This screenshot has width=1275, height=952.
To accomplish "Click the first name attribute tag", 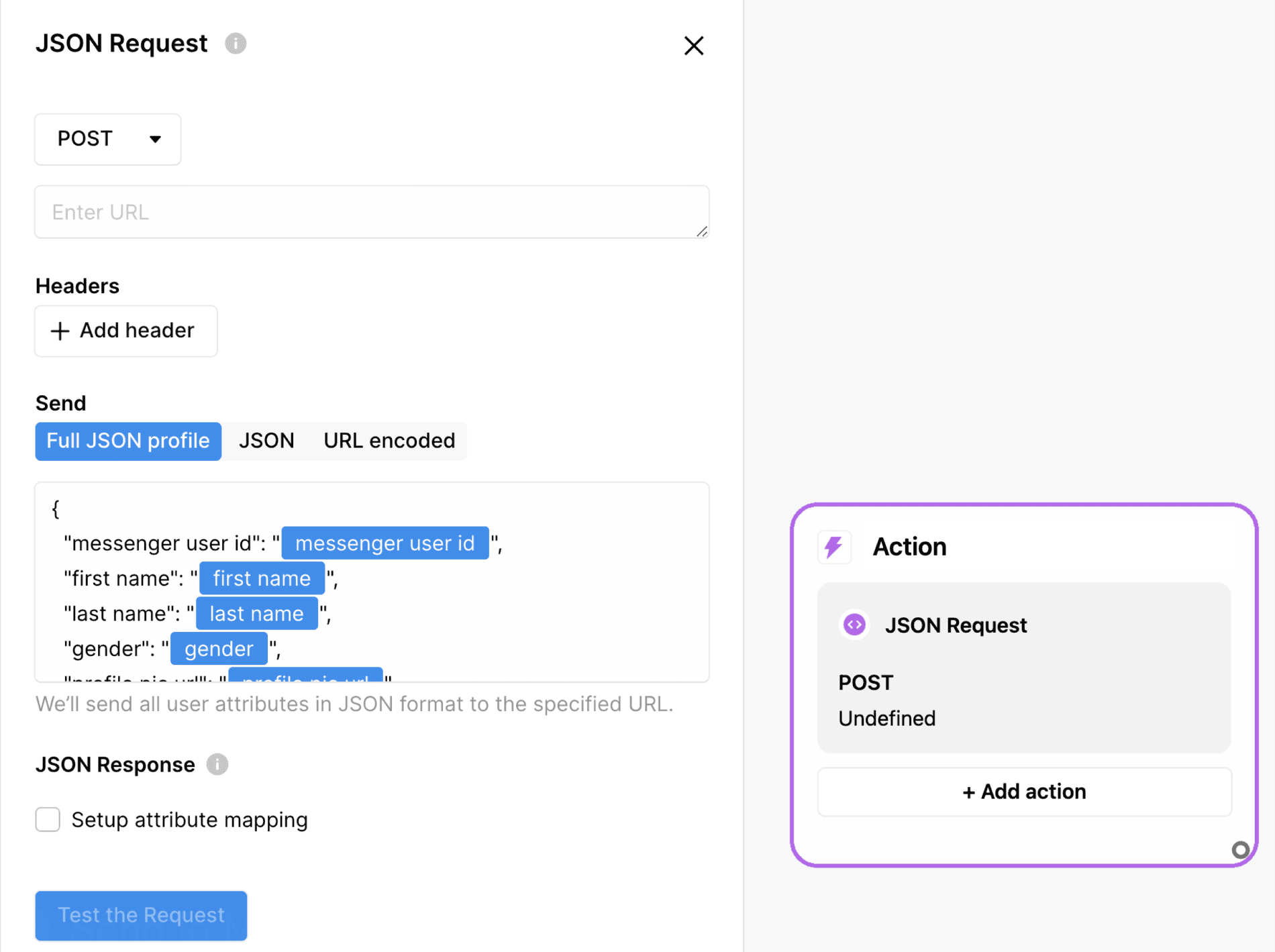I will 262,578.
